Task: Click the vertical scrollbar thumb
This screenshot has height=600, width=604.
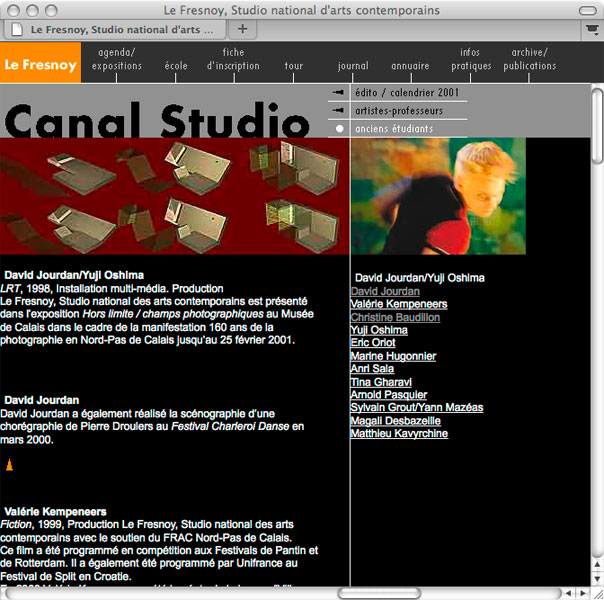Action: click(x=597, y=125)
